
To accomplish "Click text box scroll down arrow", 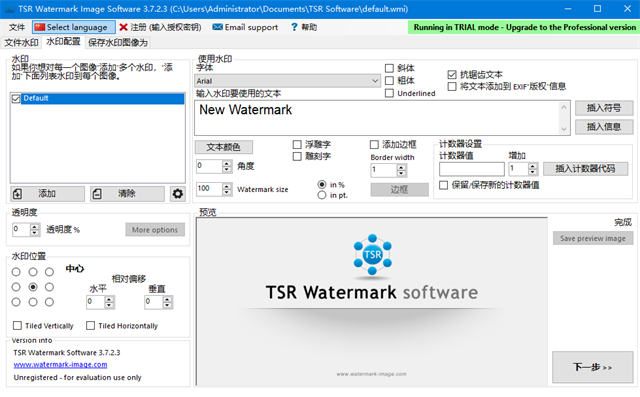I will pos(564,129).
